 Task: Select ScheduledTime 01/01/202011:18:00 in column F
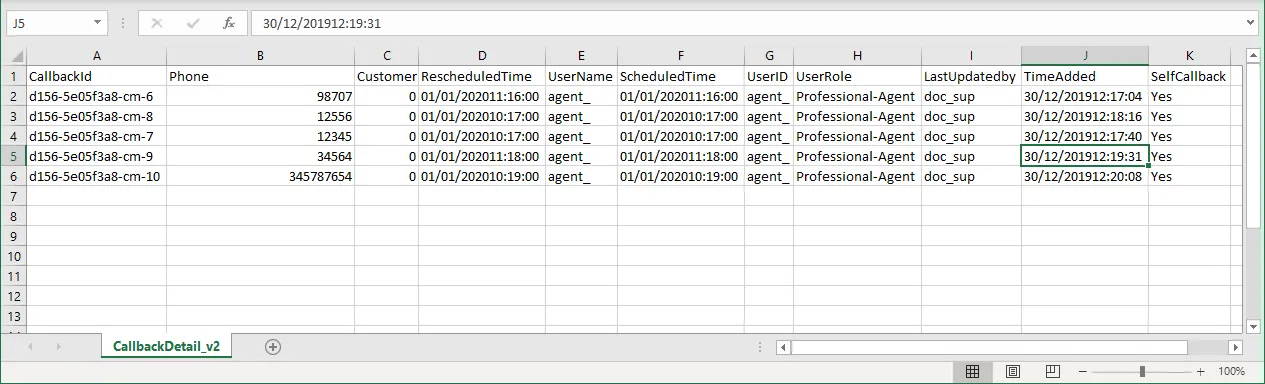coord(680,156)
